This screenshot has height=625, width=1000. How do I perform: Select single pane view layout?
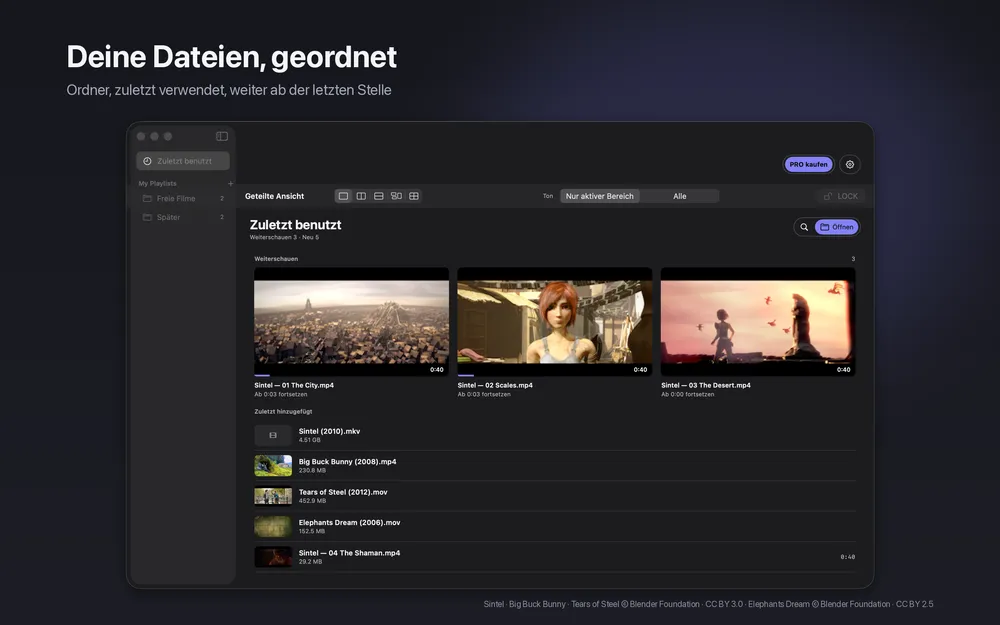coord(343,196)
